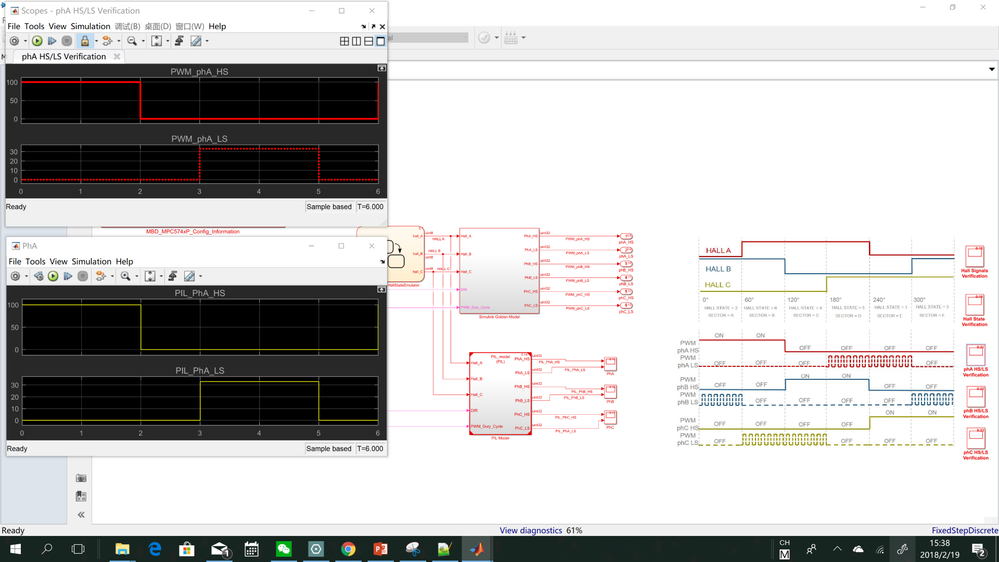Select the Simulink Golden Model block
Image resolution: width=999 pixels, height=562 pixels.
point(499,271)
